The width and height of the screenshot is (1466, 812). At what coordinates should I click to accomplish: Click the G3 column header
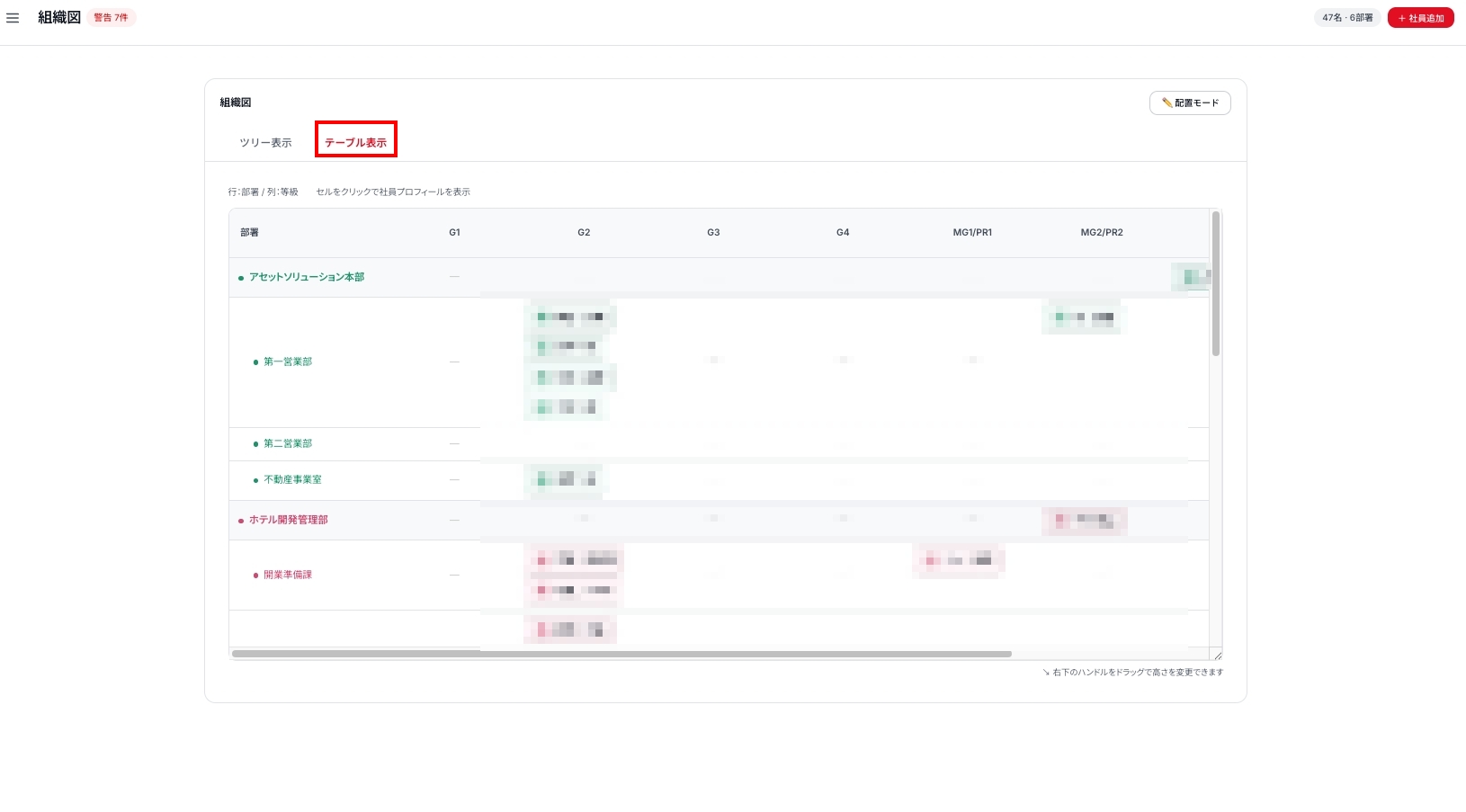[x=713, y=233]
